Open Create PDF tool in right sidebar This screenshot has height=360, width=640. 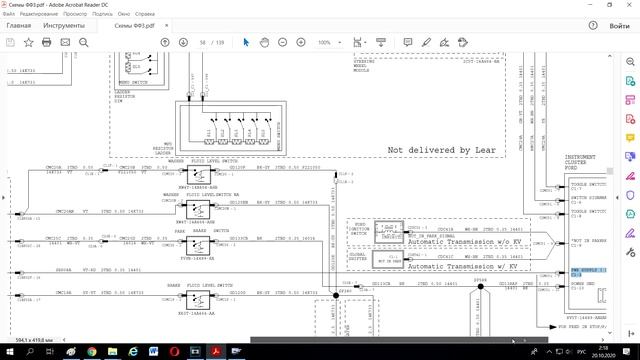(630, 119)
